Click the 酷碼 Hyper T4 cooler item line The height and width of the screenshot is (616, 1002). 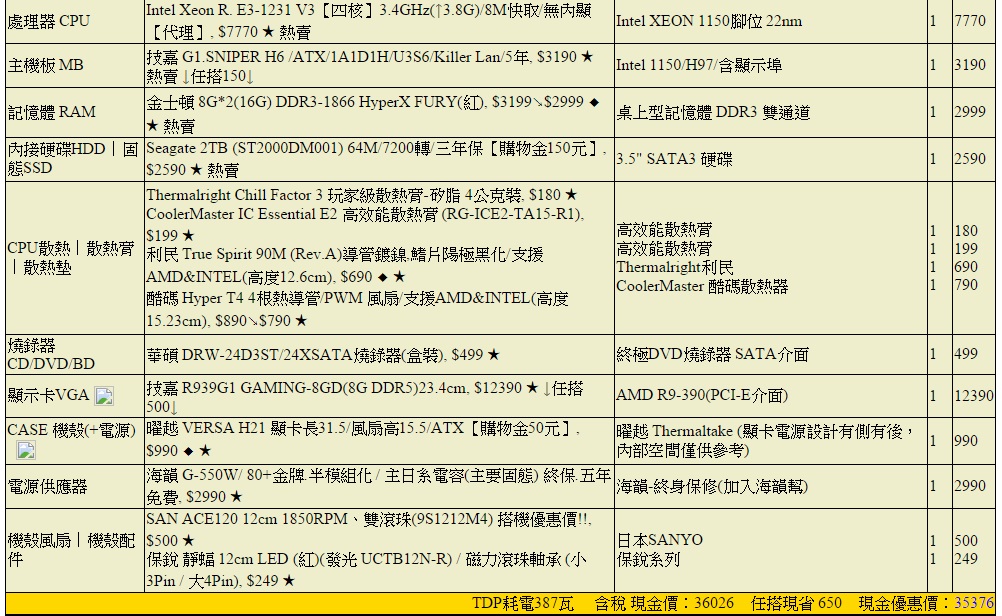coord(358,309)
